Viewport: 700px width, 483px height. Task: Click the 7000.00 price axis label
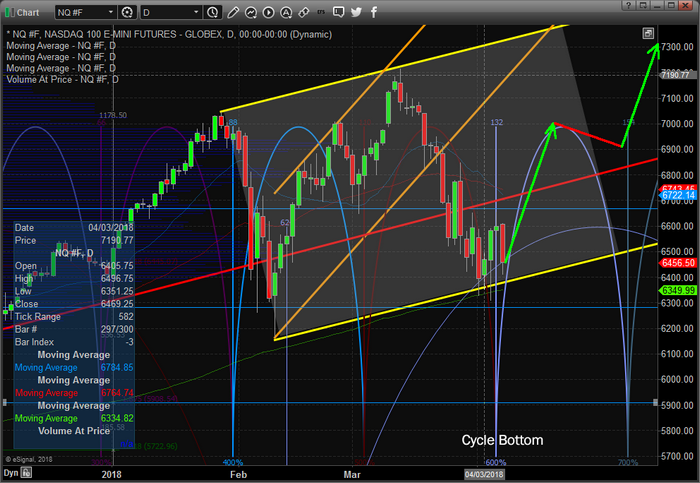677,124
